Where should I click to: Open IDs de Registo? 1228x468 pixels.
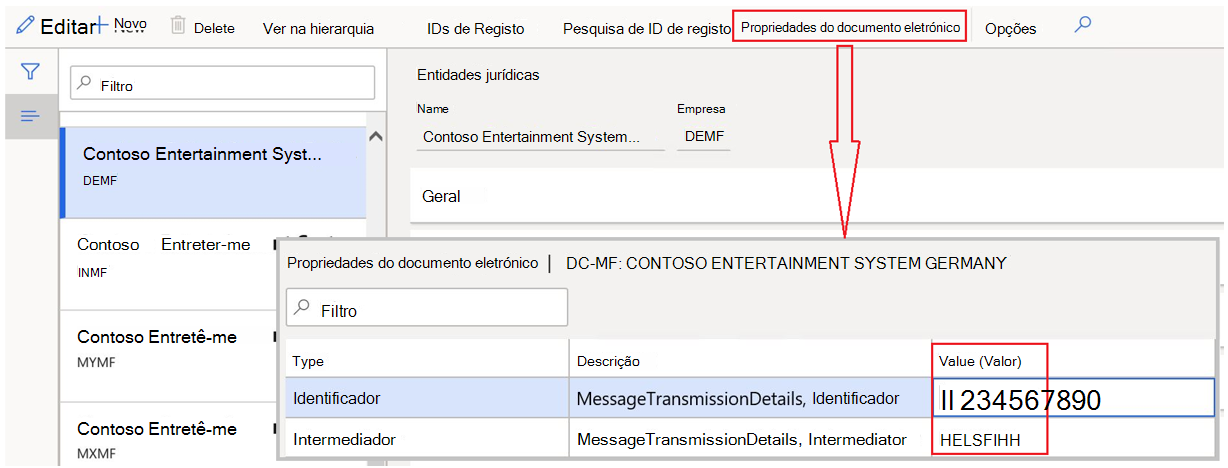pyautogui.click(x=475, y=29)
